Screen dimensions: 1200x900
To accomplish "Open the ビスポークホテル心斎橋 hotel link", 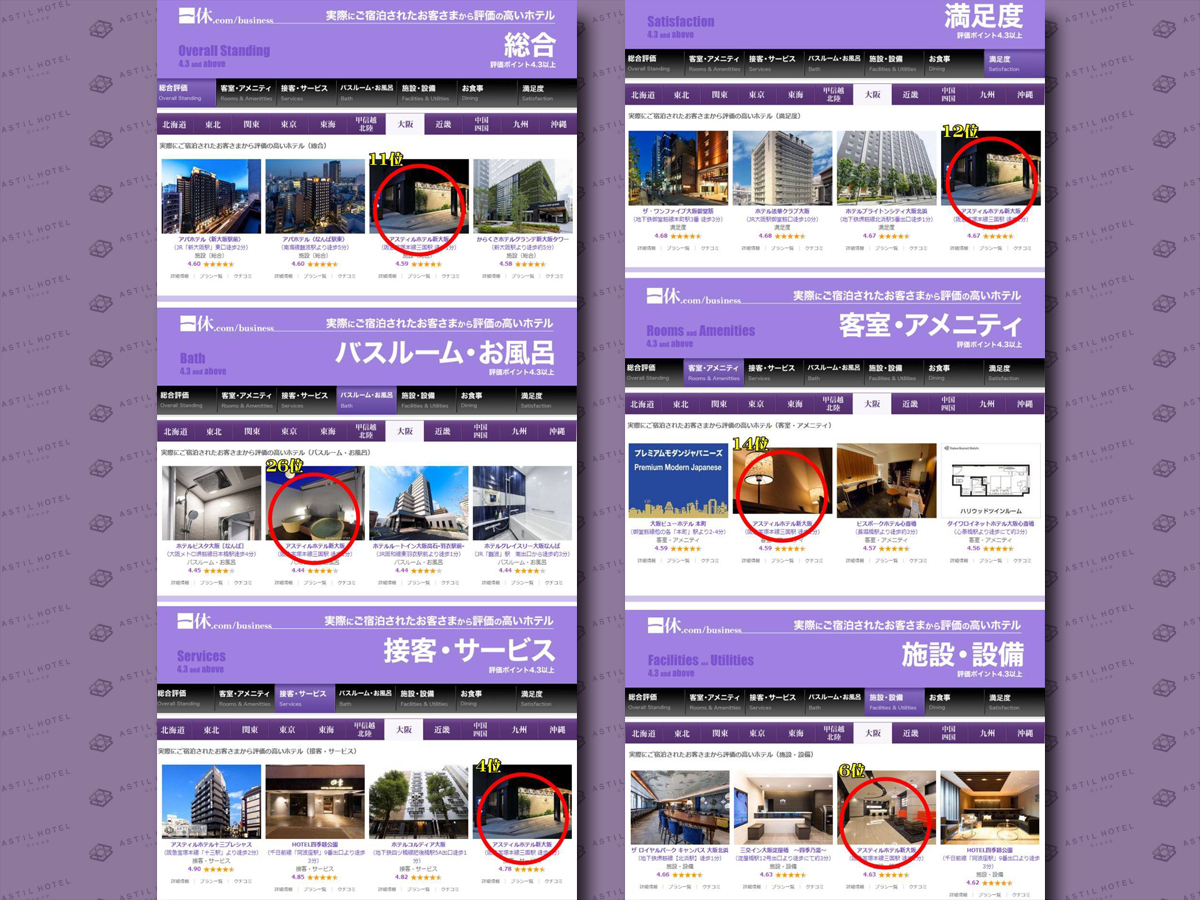I will point(887,524).
